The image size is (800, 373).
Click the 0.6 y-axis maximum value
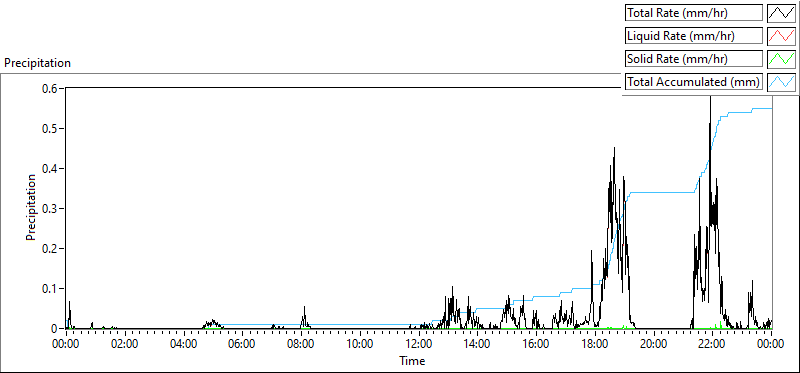(x=51, y=88)
